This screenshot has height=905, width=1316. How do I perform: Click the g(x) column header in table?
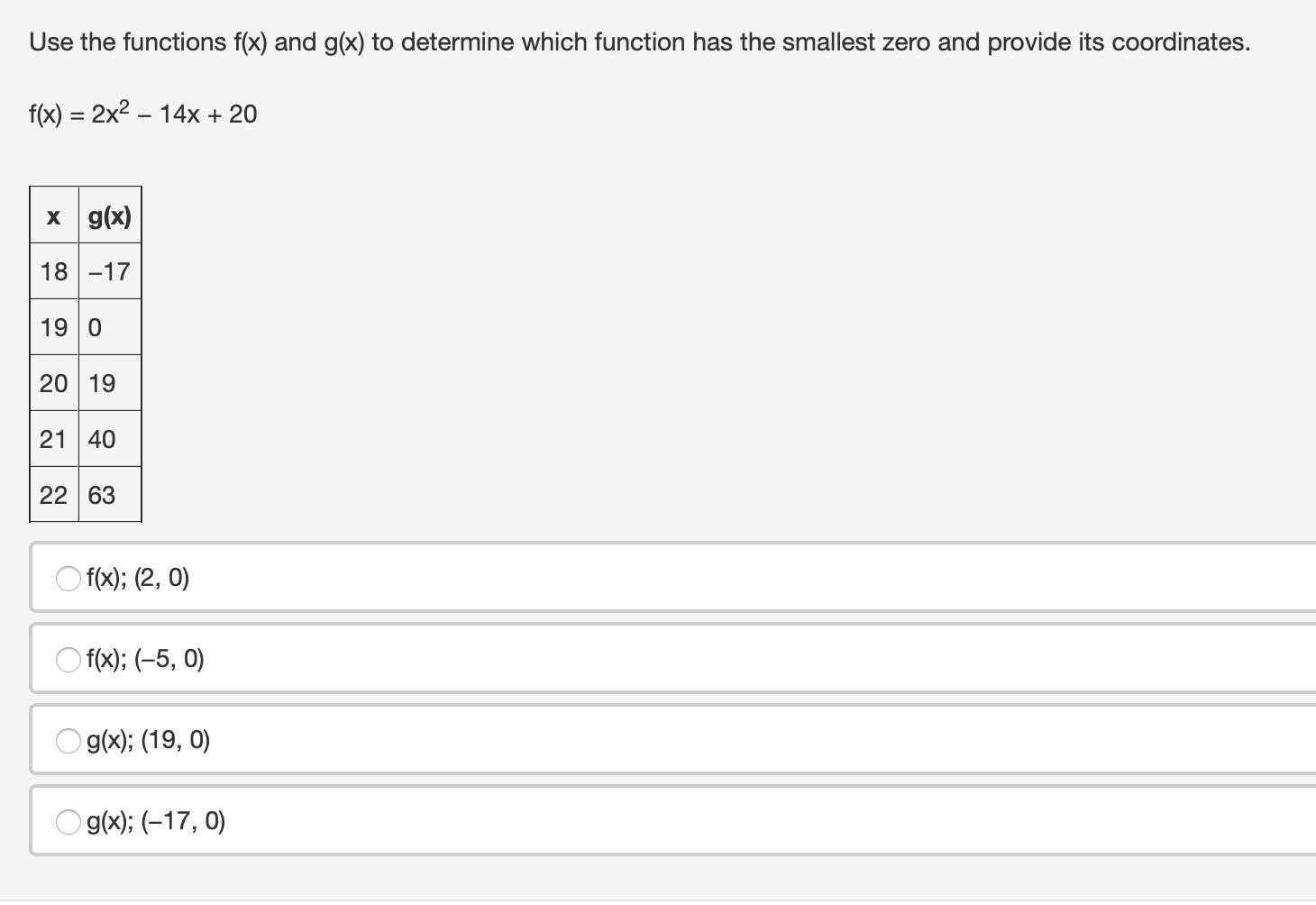[x=110, y=215]
